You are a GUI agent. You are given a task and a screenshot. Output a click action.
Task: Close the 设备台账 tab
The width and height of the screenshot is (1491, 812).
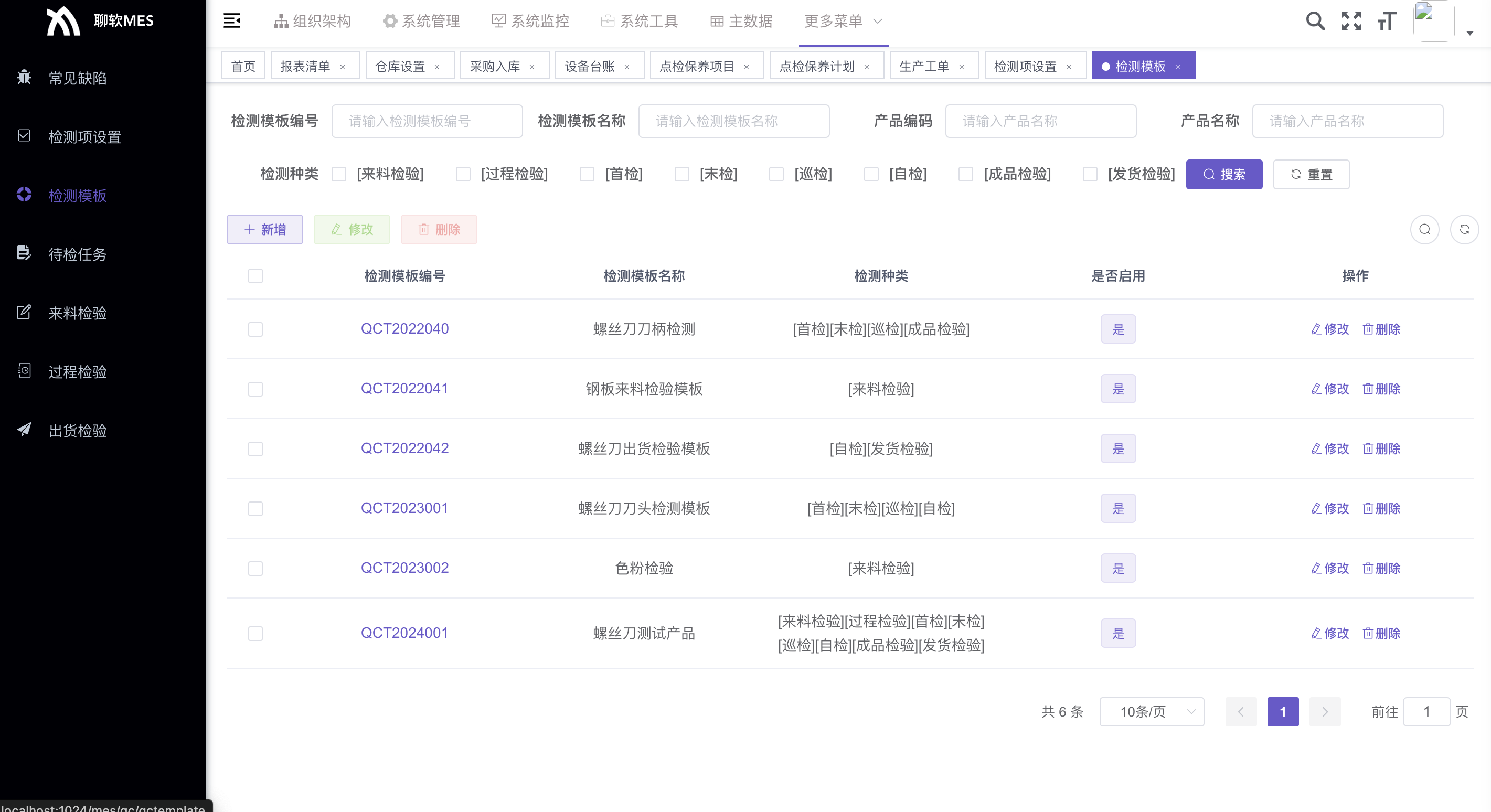627,67
